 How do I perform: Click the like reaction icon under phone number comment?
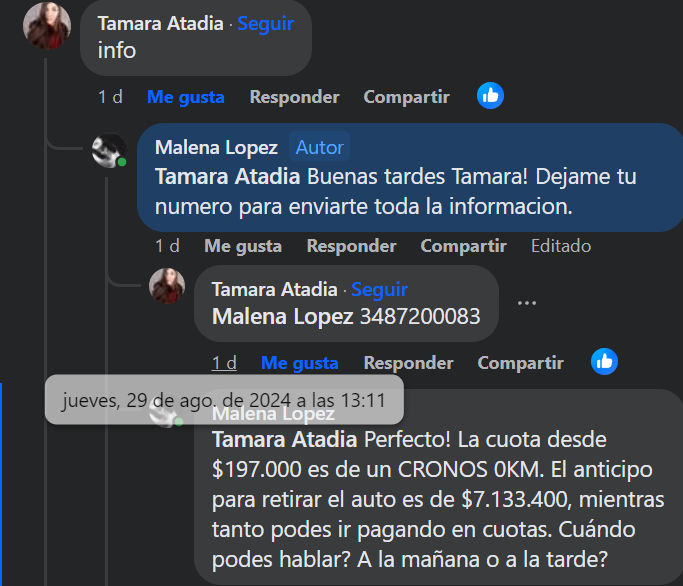click(x=604, y=362)
